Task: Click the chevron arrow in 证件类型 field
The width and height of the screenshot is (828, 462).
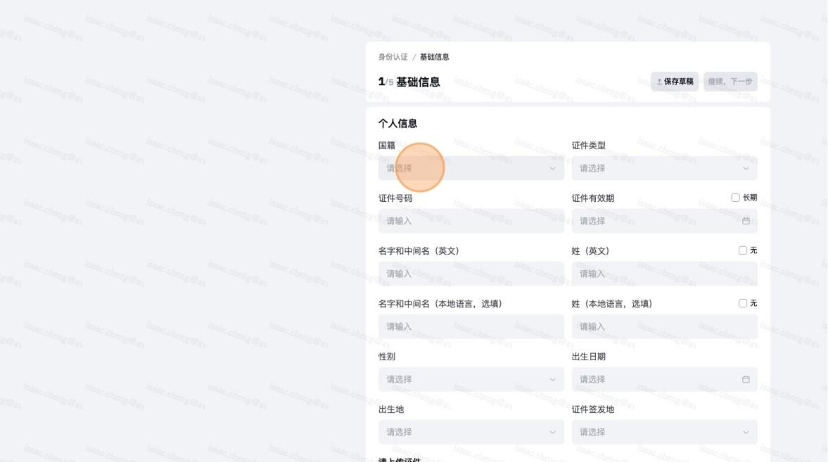Action: 745,168
